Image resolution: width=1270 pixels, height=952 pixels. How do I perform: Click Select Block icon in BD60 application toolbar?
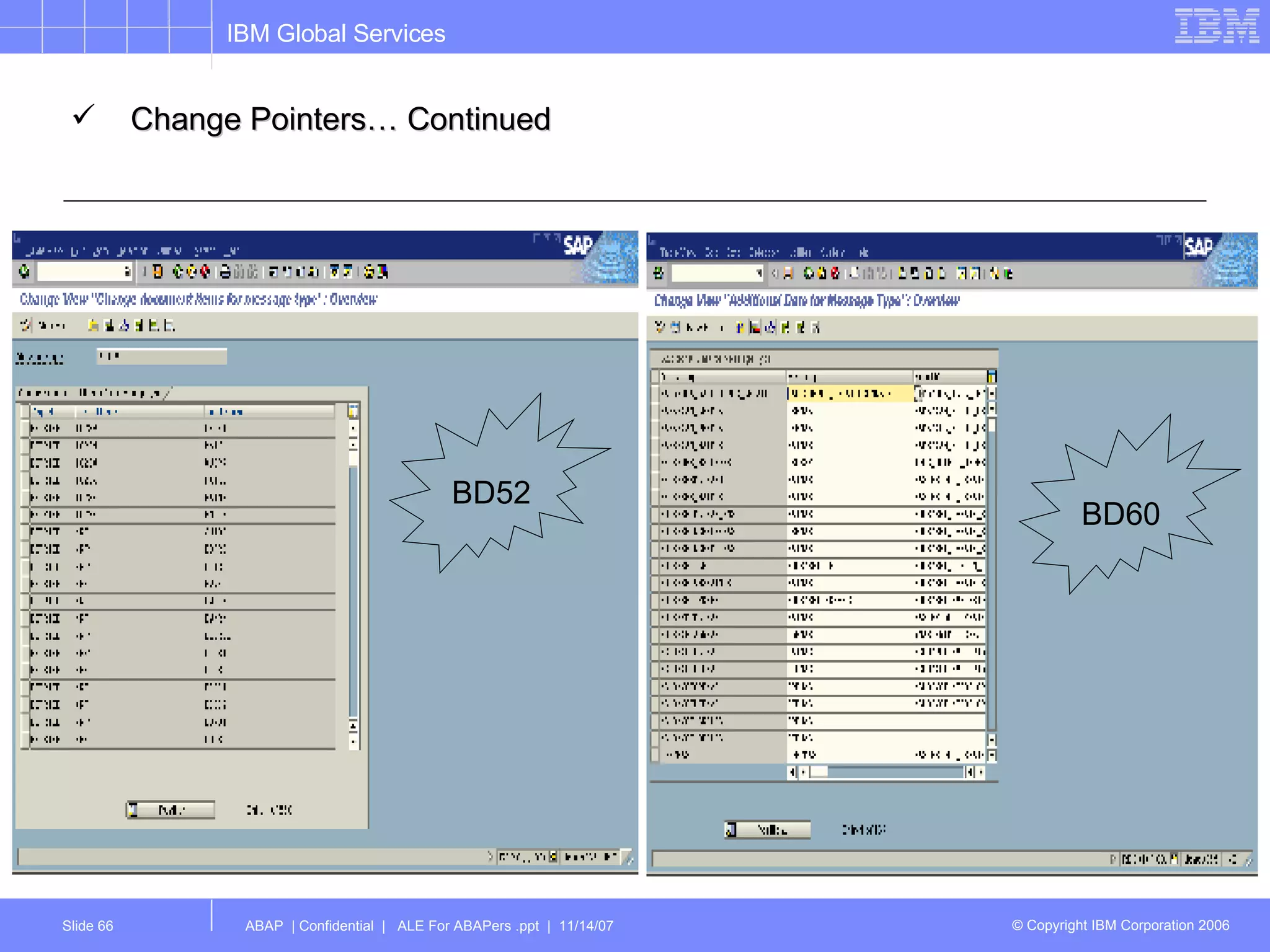pyautogui.click(x=801, y=327)
